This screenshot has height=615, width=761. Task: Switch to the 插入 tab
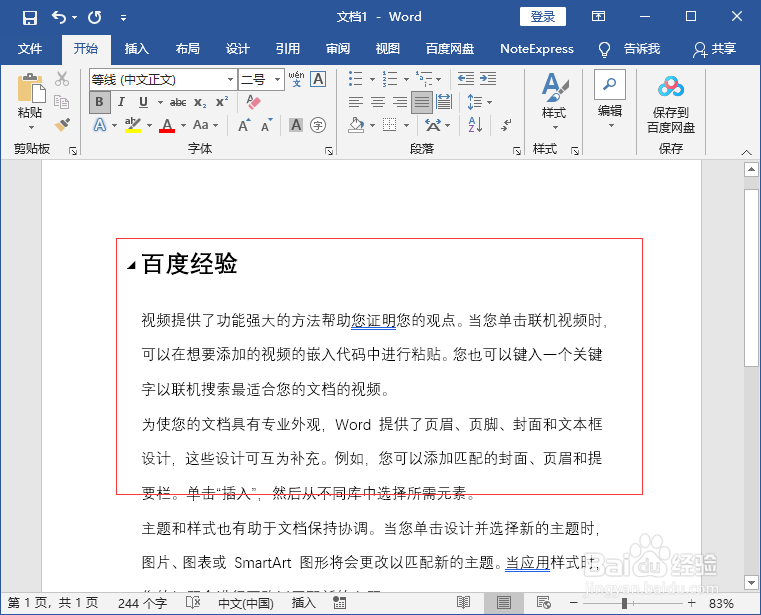(x=136, y=49)
